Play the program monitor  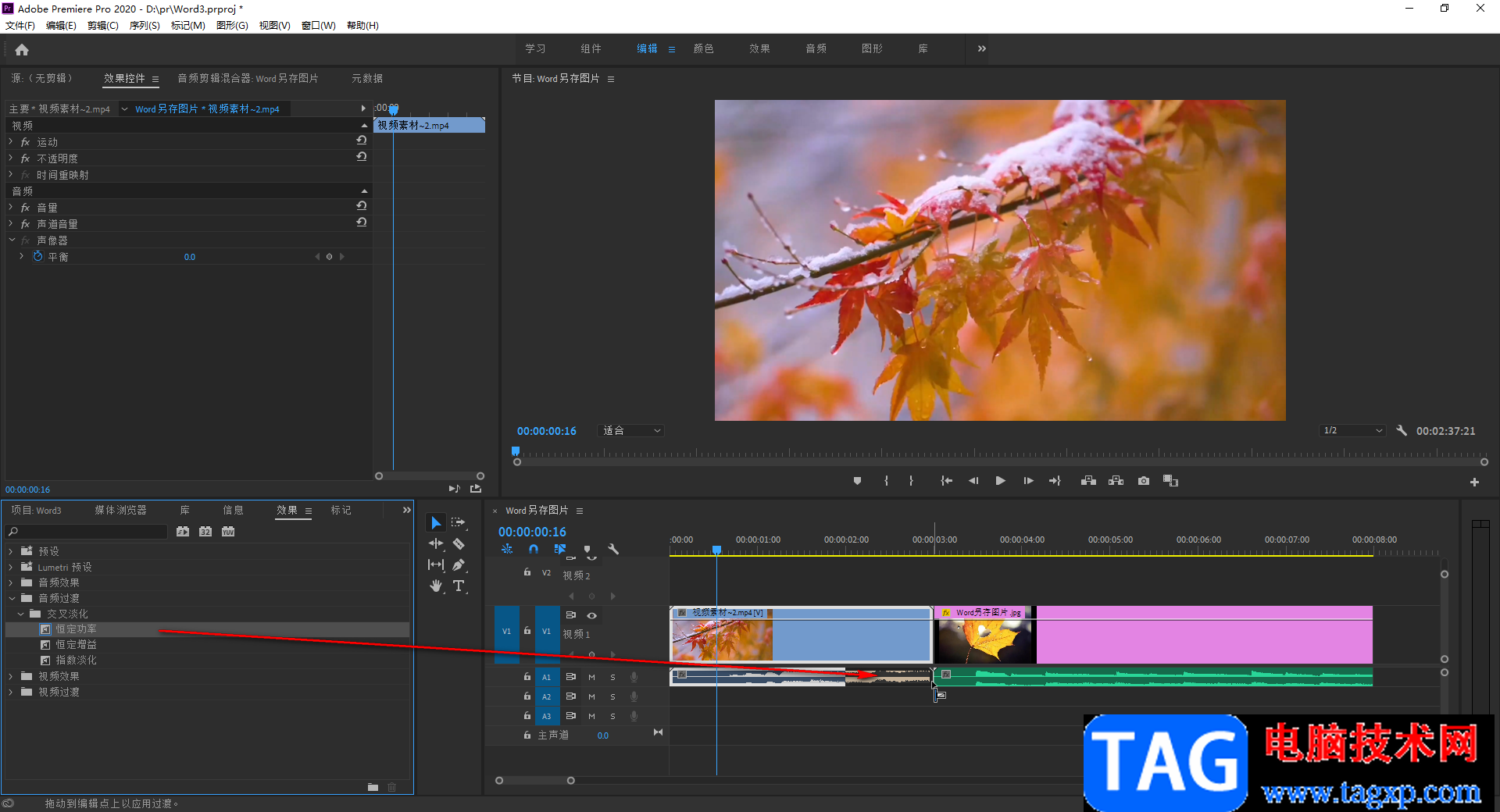(1000, 481)
